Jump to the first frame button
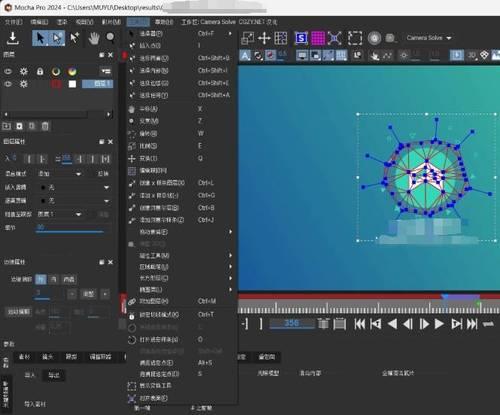The image size is (500, 415). point(360,324)
